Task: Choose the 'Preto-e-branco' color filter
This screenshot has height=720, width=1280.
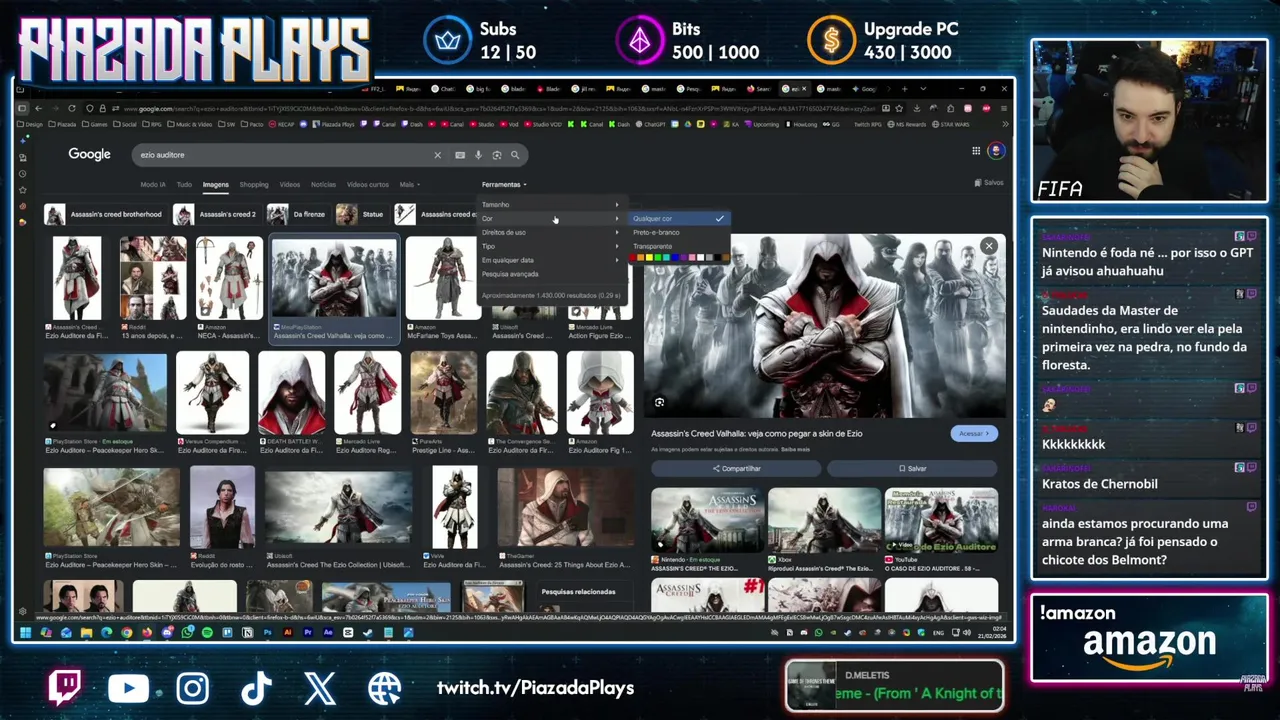Action: 656,232
